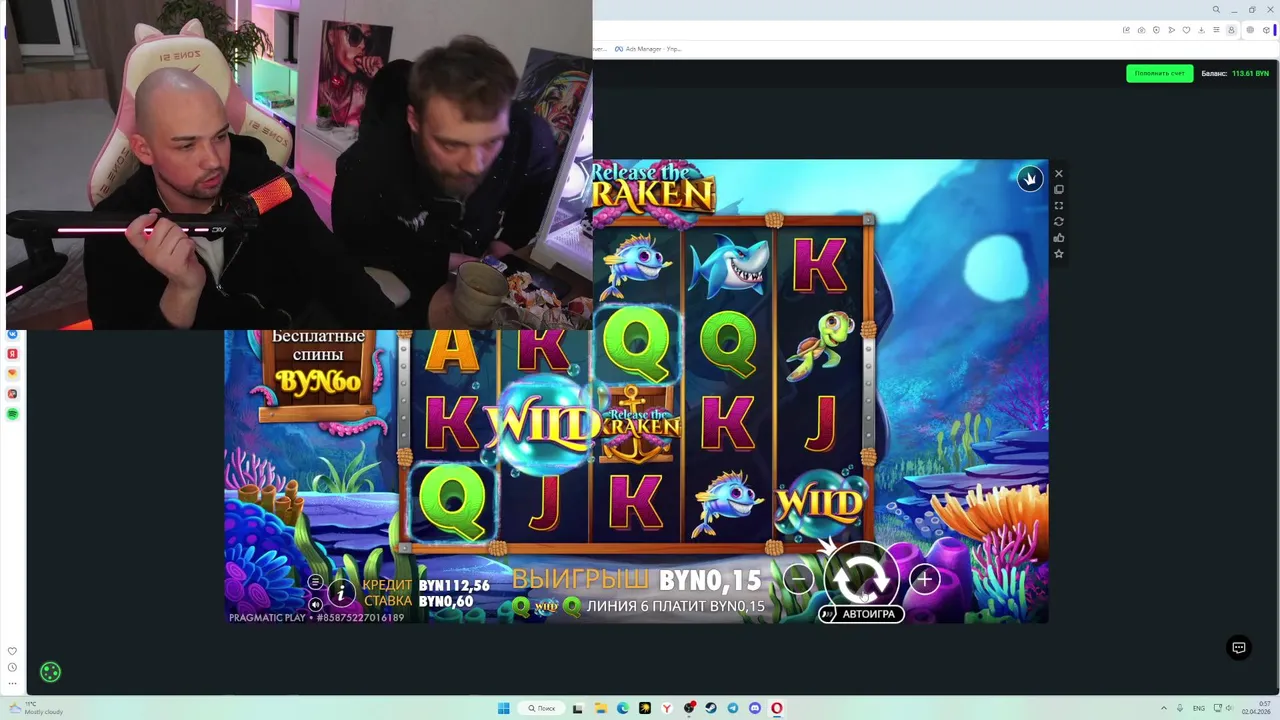Decrease the bet with the minus button
The height and width of the screenshot is (720, 1280).
(x=798, y=578)
